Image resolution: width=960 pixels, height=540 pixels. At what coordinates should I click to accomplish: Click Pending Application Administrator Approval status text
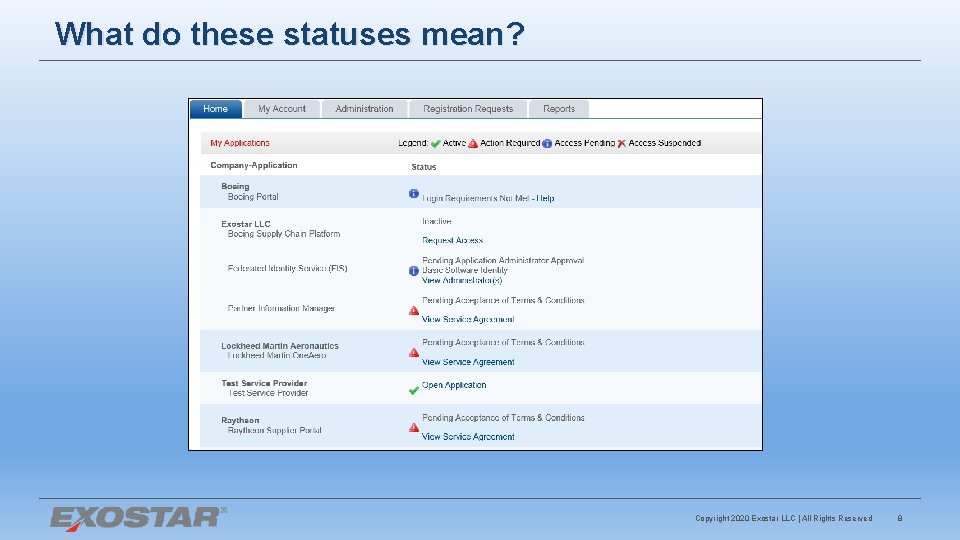pyautogui.click(x=503, y=261)
